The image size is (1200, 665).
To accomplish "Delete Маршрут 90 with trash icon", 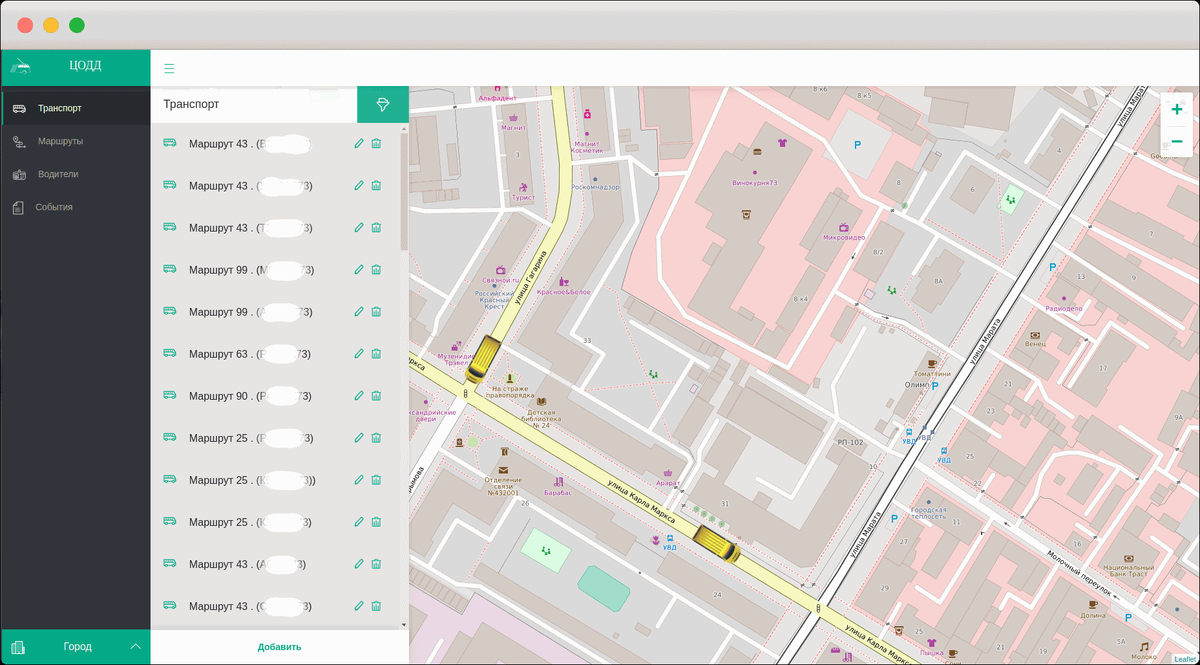I will click(376, 396).
